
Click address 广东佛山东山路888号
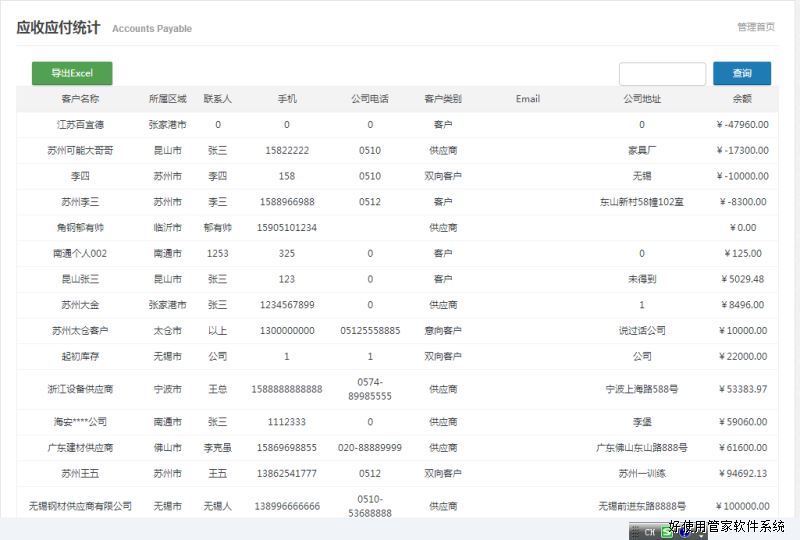coord(642,448)
